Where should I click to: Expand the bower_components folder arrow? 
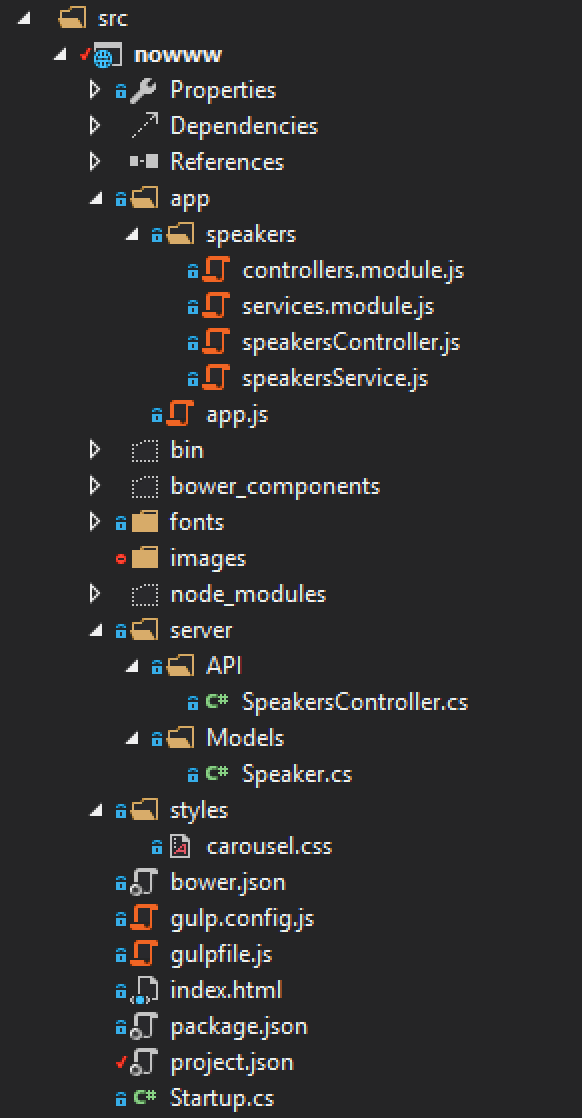click(94, 486)
